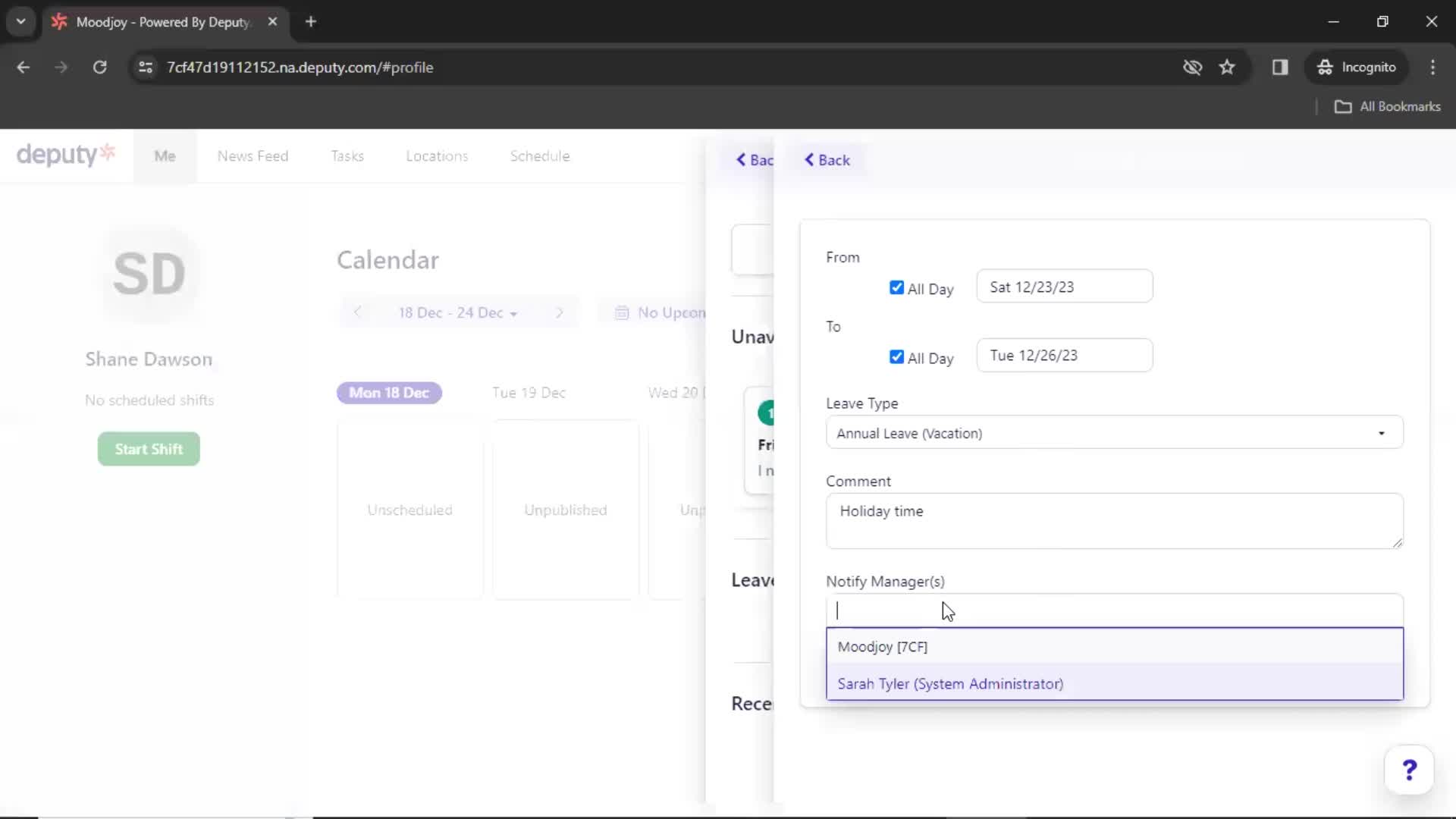
Task: Switch to the Schedule tab
Action: pyautogui.click(x=539, y=156)
